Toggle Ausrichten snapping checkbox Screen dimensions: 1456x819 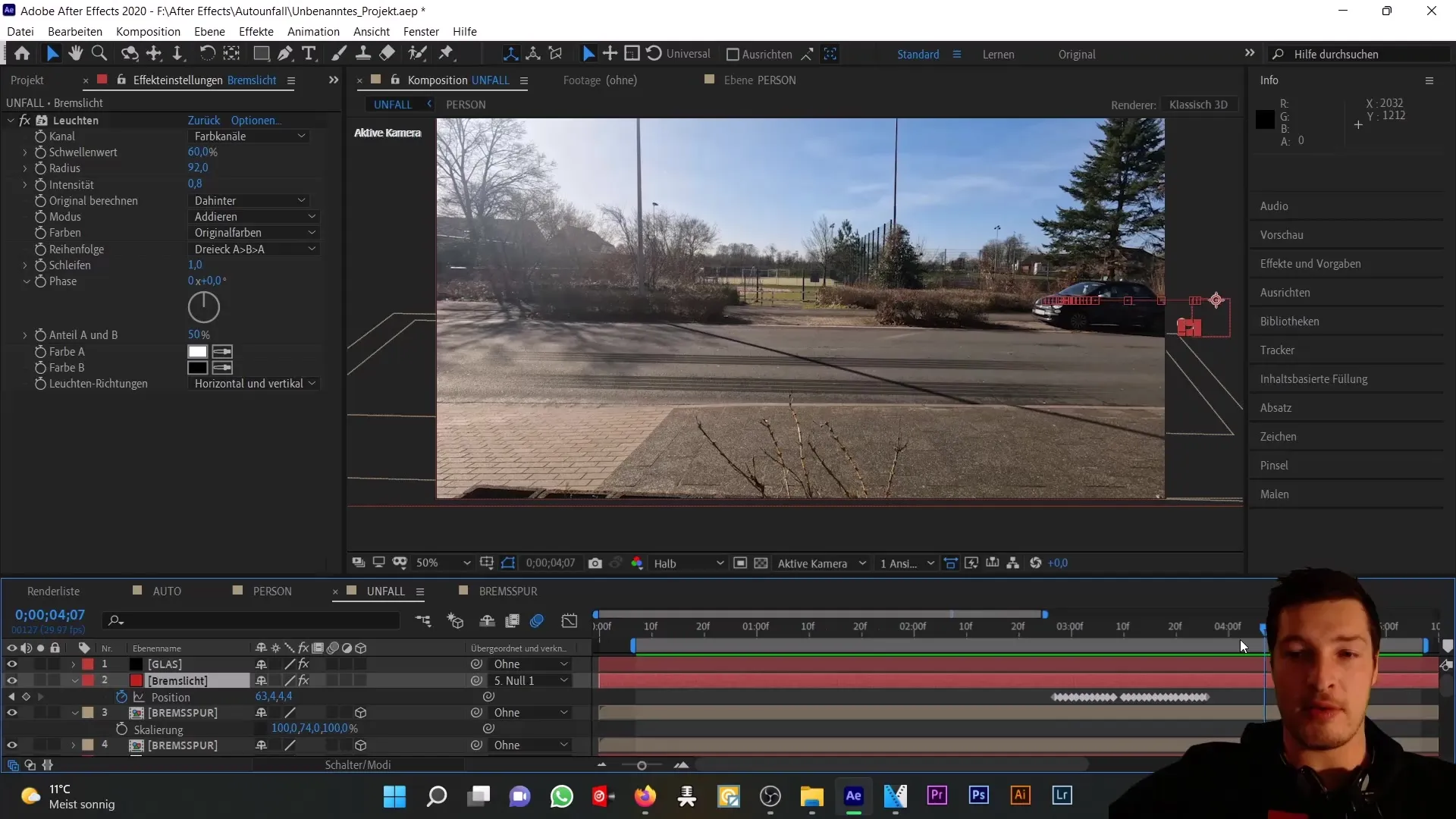pos(733,55)
